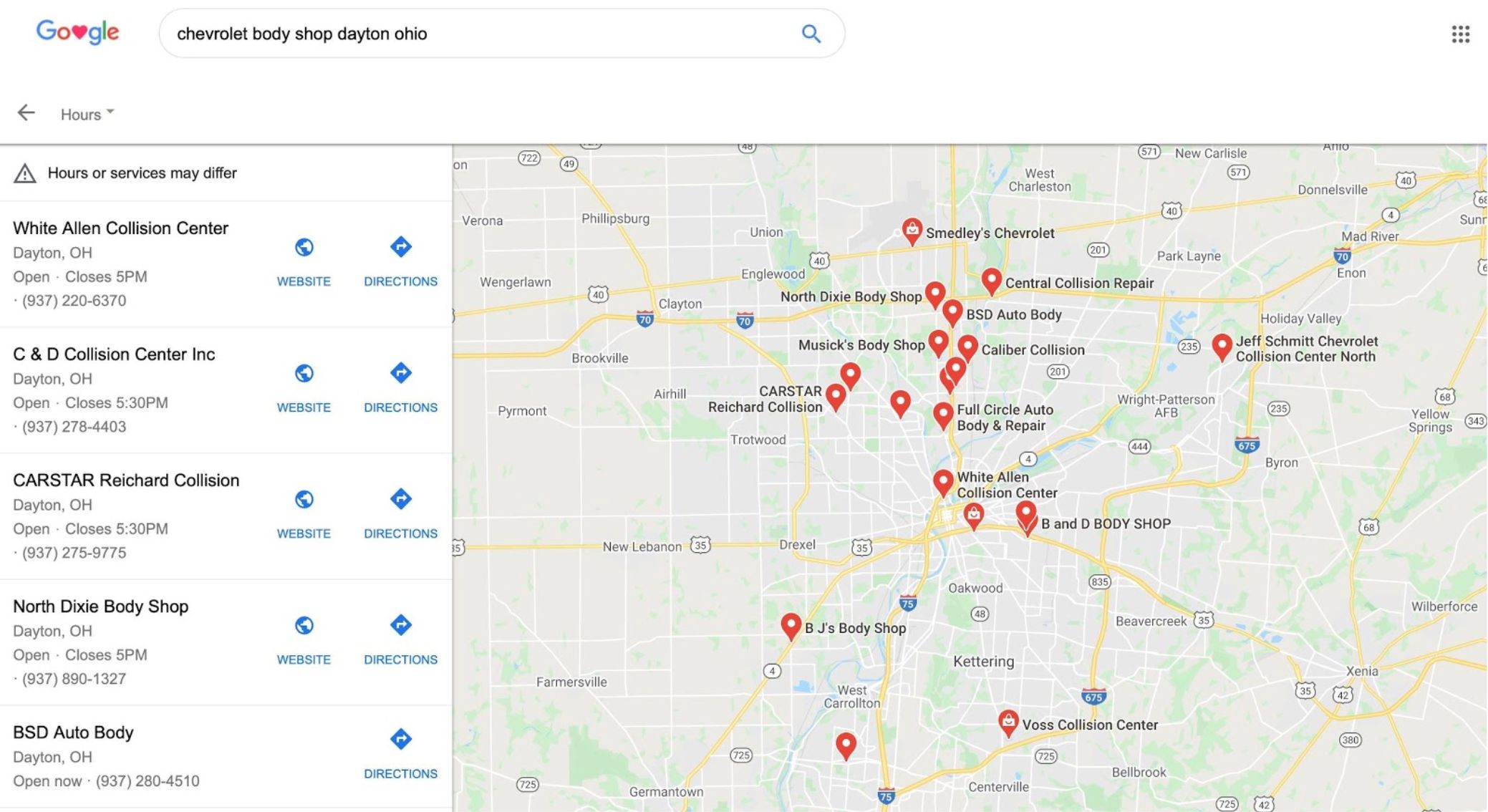This screenshot has width=1488, height=812.
Task: Click phone number (937) 278-4403
Action: (74, 427)
